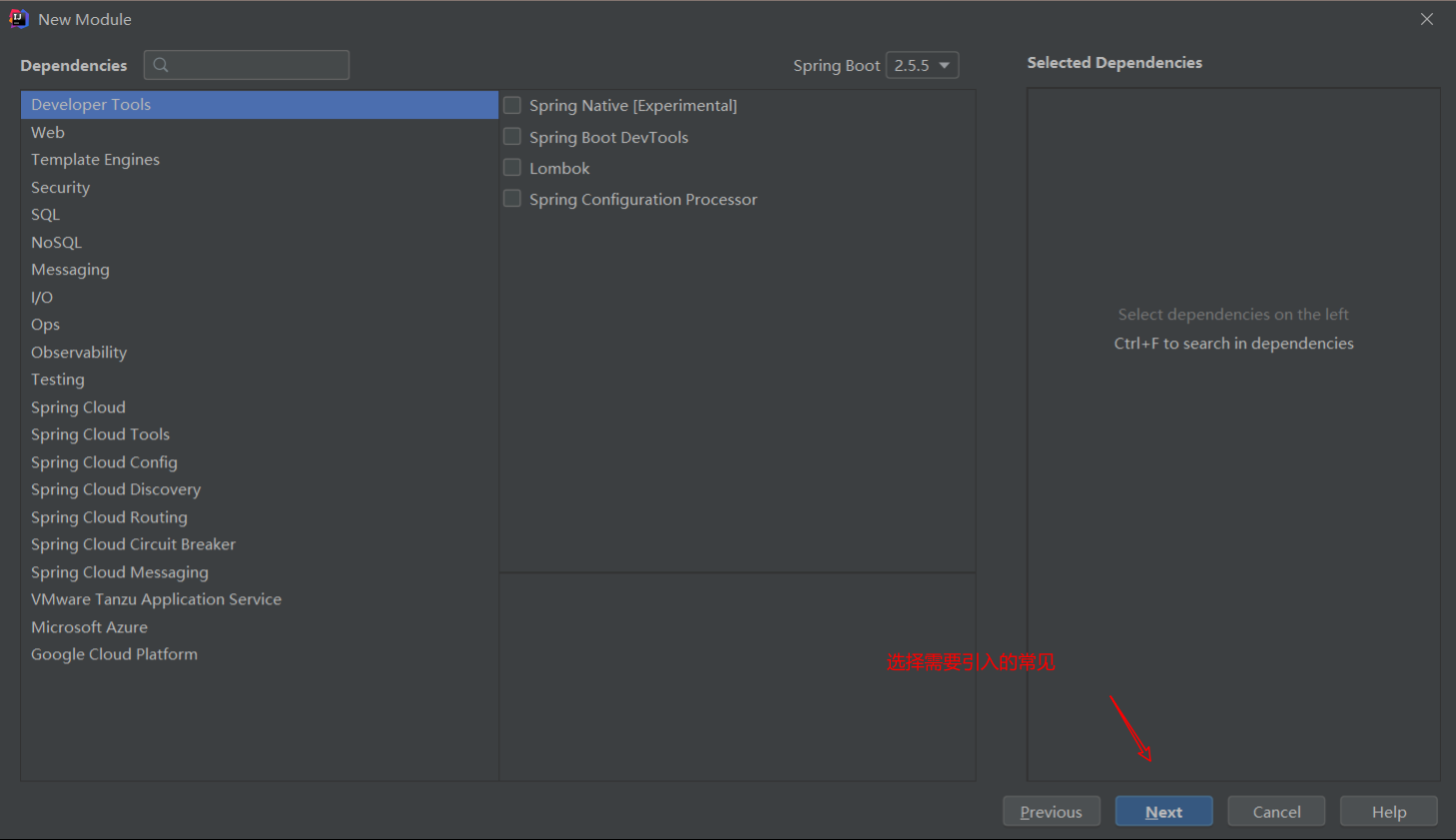Check the Spring Boot DevTools option
Image resolution: width=1456 pixels, height=840 pixels.
(x=512, y=137)
